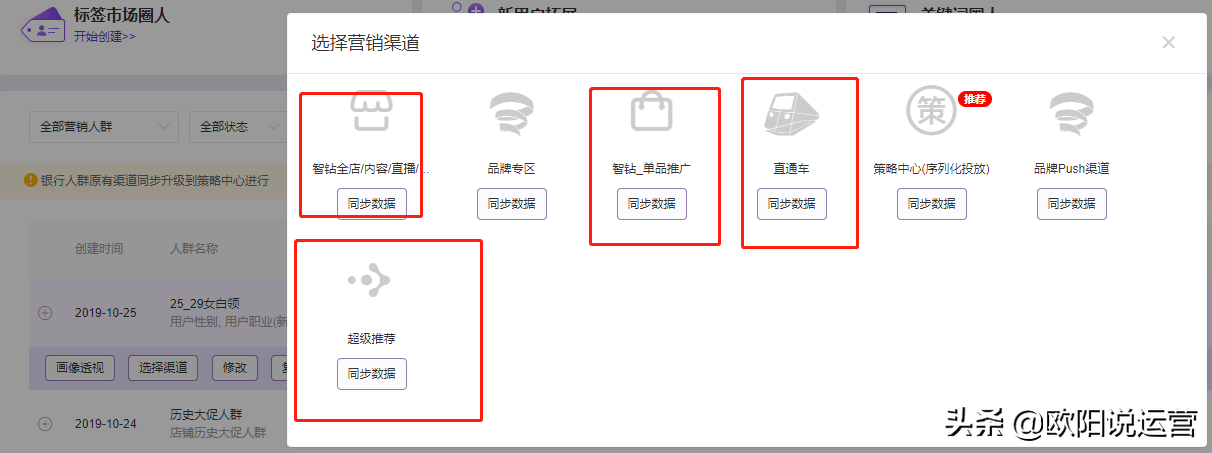Click 同步数据 under 策略中心
Image resolution: width=1212 pixels, height=453 pixels.
[x=931, y=204]
